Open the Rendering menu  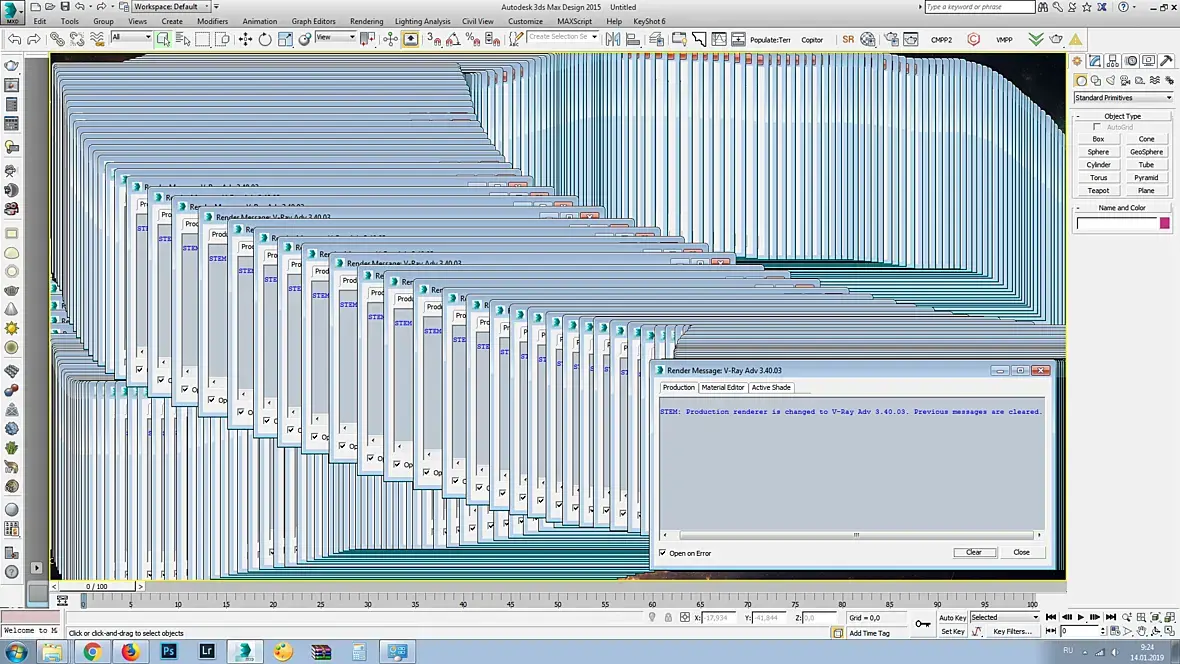click(x=366, y=21)
